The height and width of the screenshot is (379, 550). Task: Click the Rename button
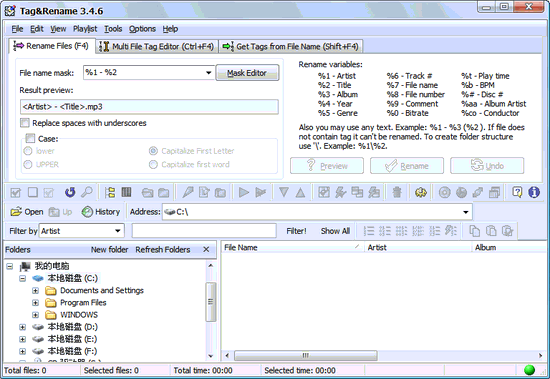[x=407, y=166]
